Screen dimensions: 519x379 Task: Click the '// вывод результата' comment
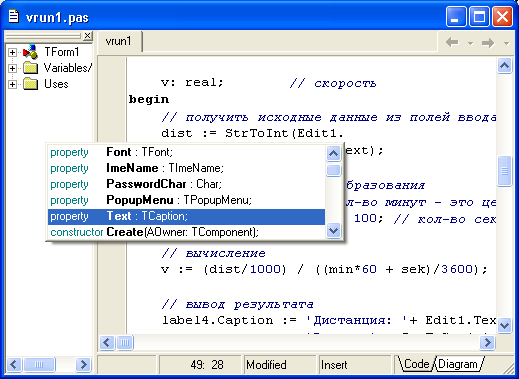[237, 304]
